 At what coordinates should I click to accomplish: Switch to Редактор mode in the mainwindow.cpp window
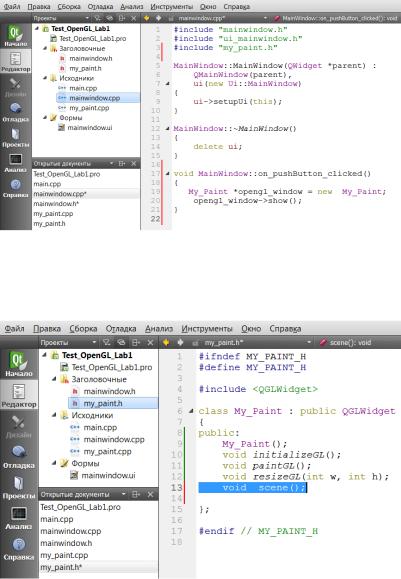(15, 61)
